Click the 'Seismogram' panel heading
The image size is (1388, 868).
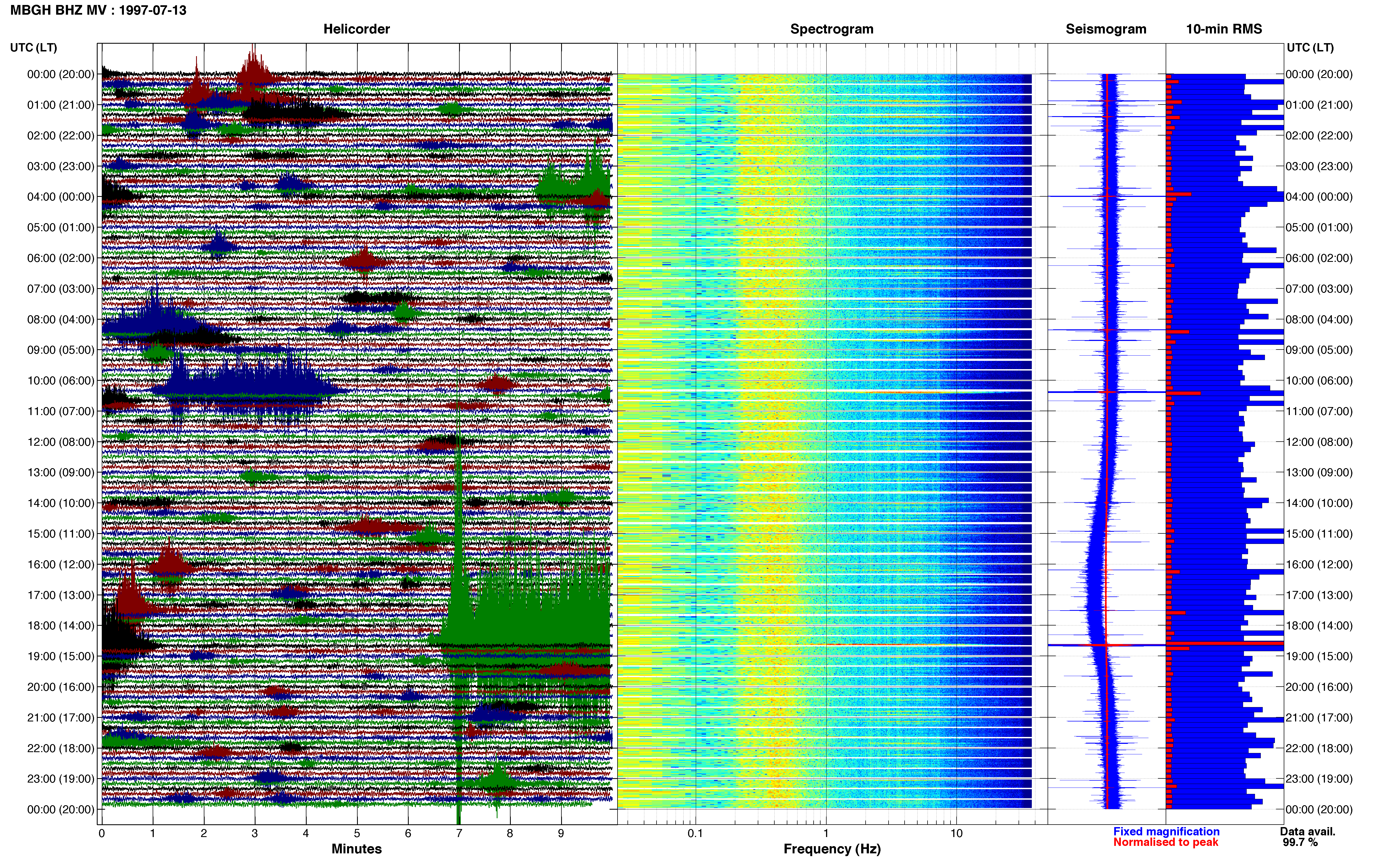(x=1106, y=29)
